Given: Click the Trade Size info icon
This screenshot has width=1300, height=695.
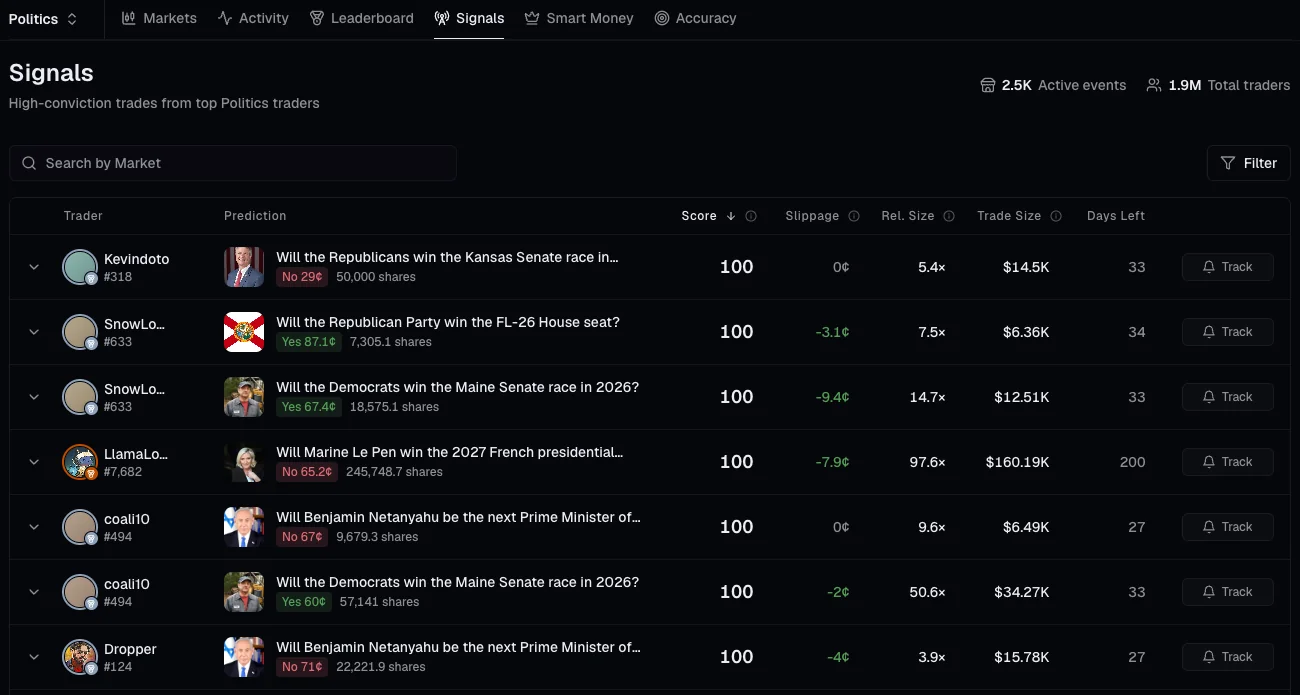Looking at the screenshot, I should [x=1056, y=216].
